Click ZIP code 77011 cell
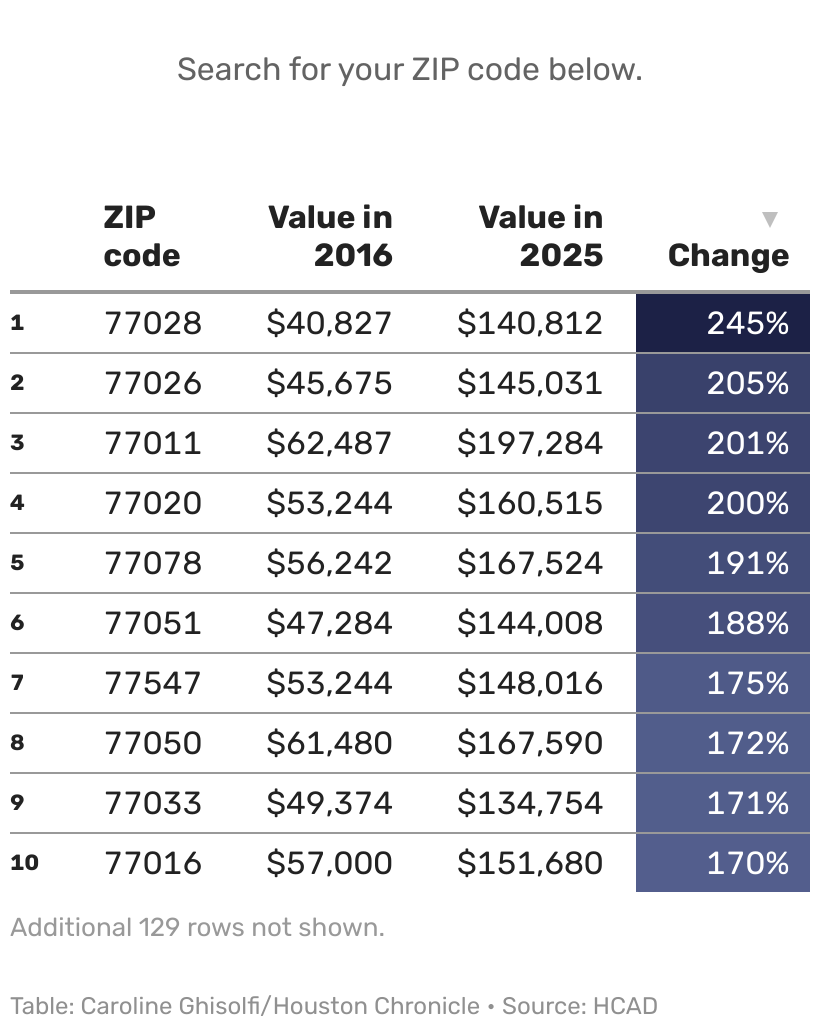 click(153, 443)
